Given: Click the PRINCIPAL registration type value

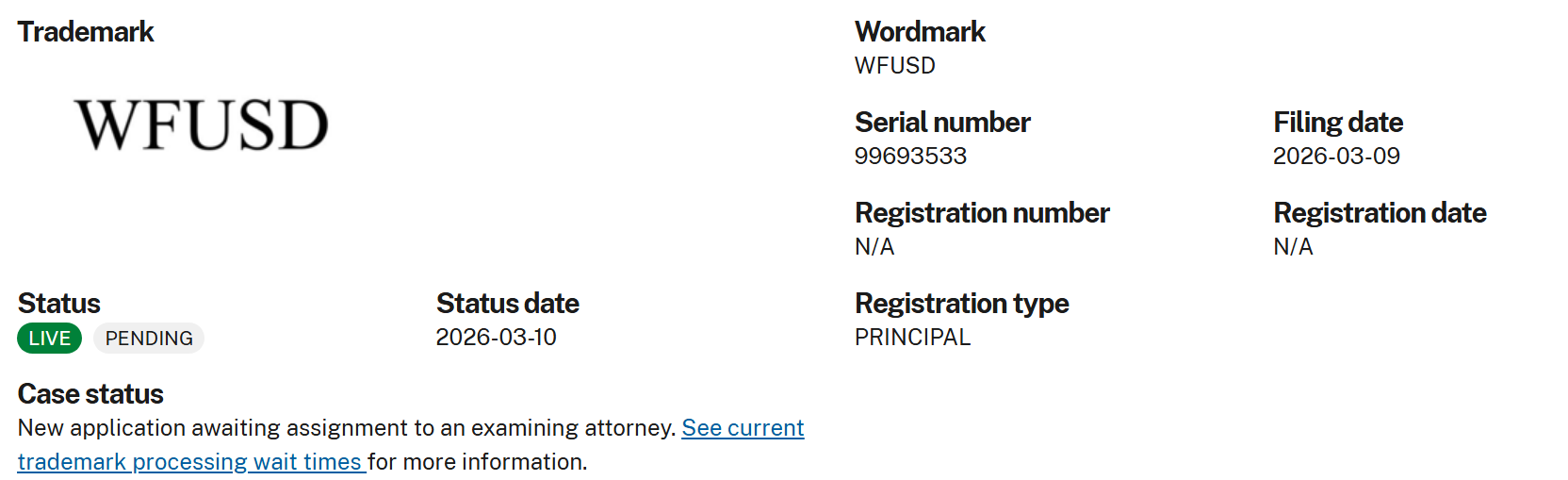Looking at the screenshot, I should point(912,338).
